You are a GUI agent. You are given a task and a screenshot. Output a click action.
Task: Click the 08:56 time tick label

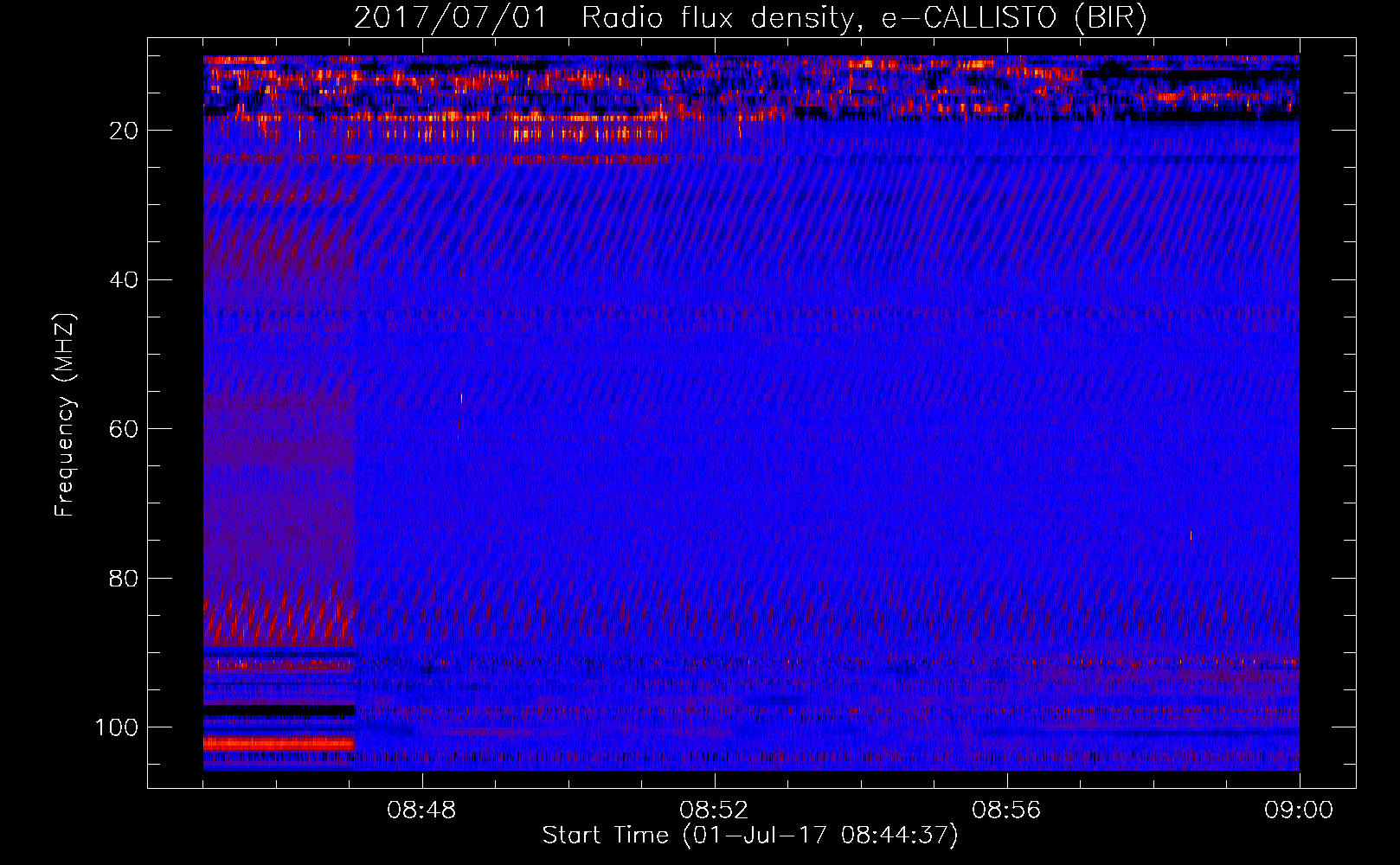[1006, 811]
